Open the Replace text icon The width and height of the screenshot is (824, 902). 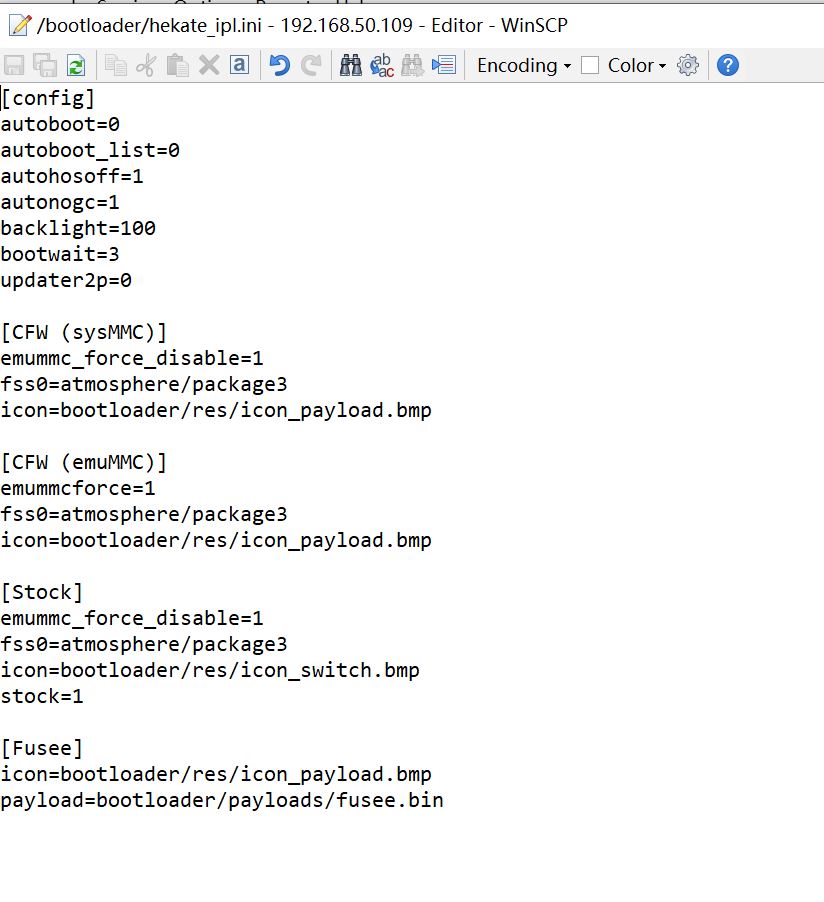tap(382, 66)
